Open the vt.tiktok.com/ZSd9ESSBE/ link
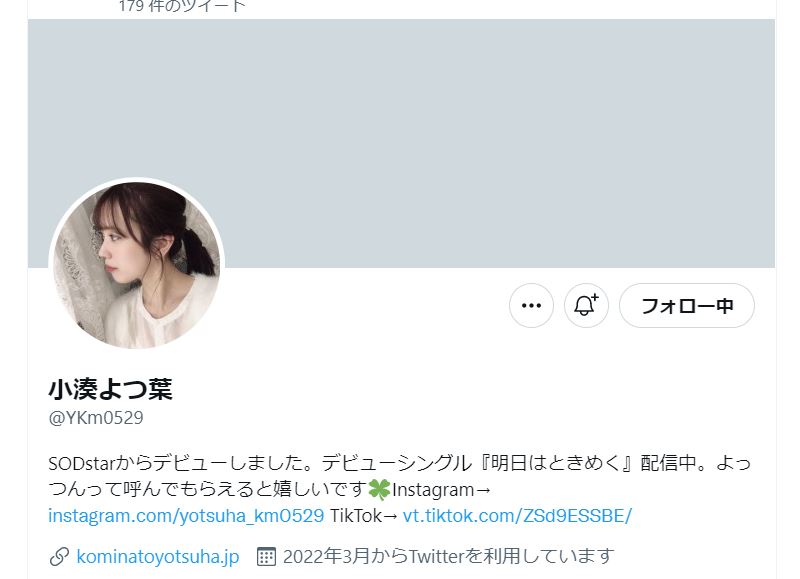The width and height of the screenshot is (800, 579). (x=517, y=516)
